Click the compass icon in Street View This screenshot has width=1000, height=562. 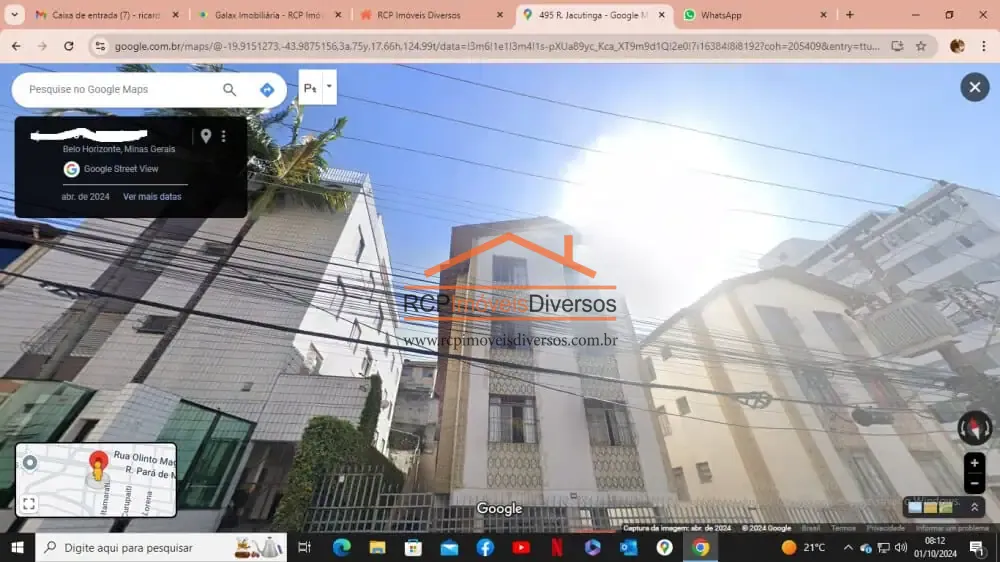coord(974,427)
